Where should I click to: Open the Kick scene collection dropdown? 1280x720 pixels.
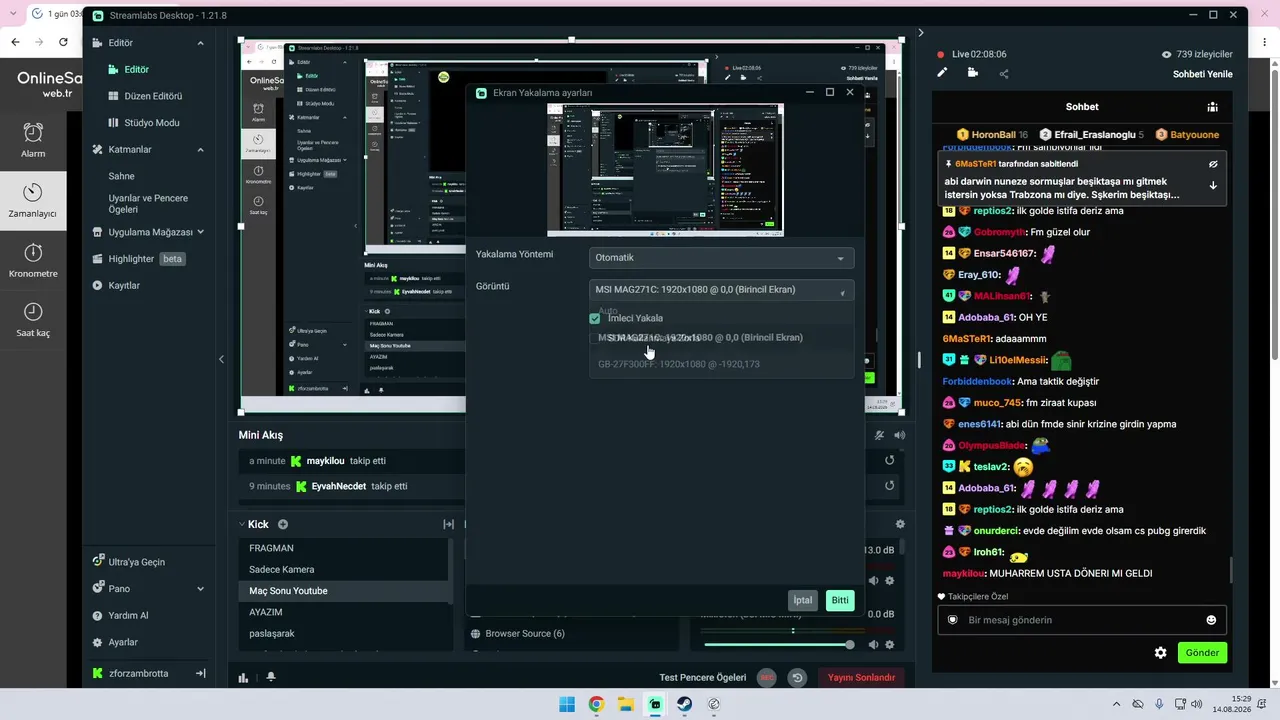point(242,524)
